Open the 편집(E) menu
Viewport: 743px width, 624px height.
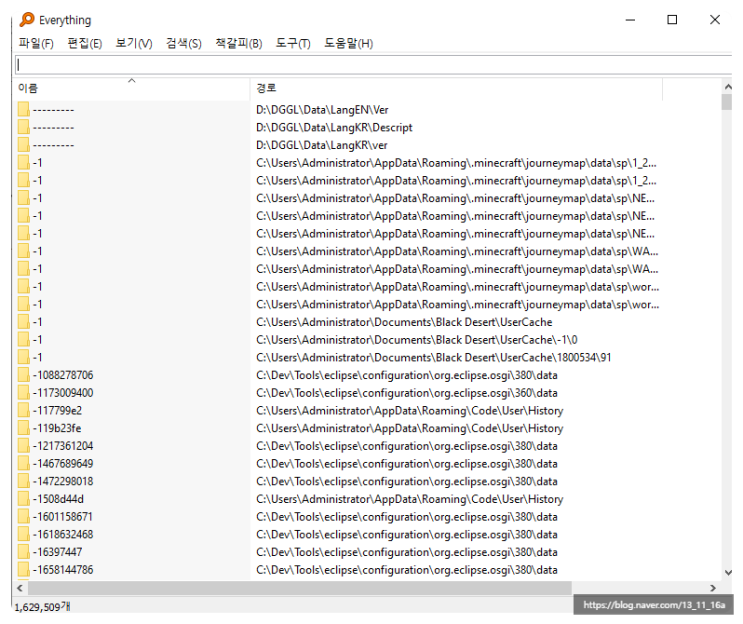click(85, 44)
